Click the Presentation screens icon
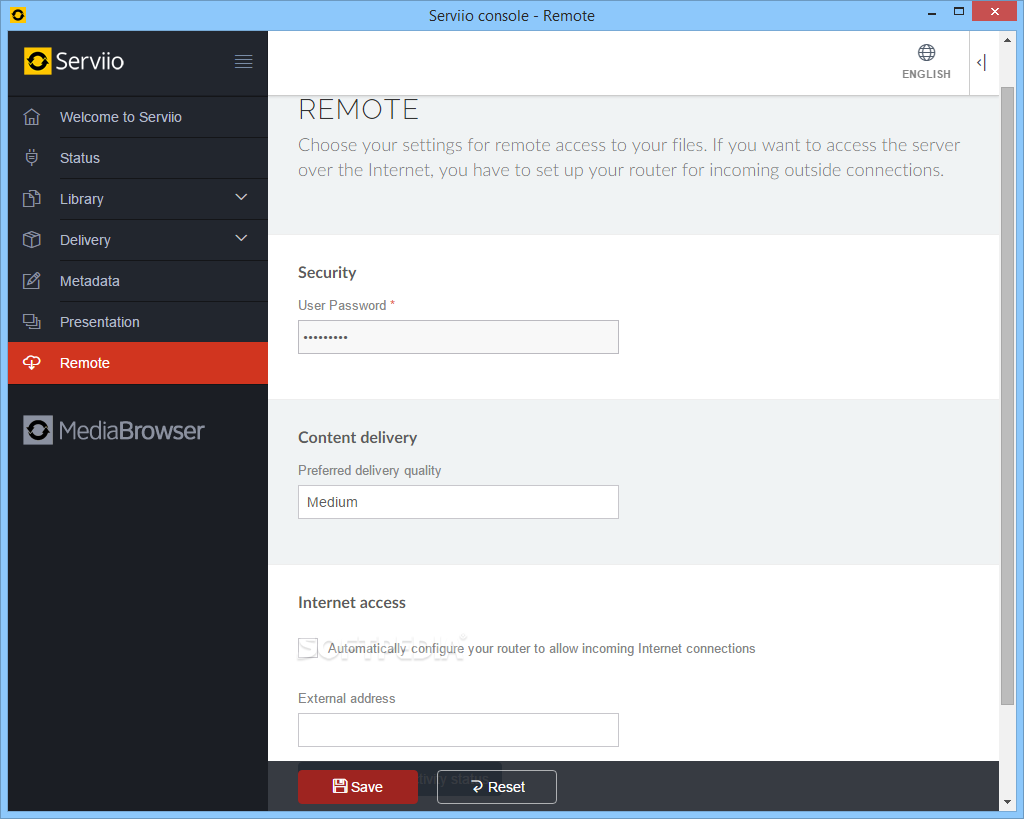1024x819 pixels. click(31, 321)
